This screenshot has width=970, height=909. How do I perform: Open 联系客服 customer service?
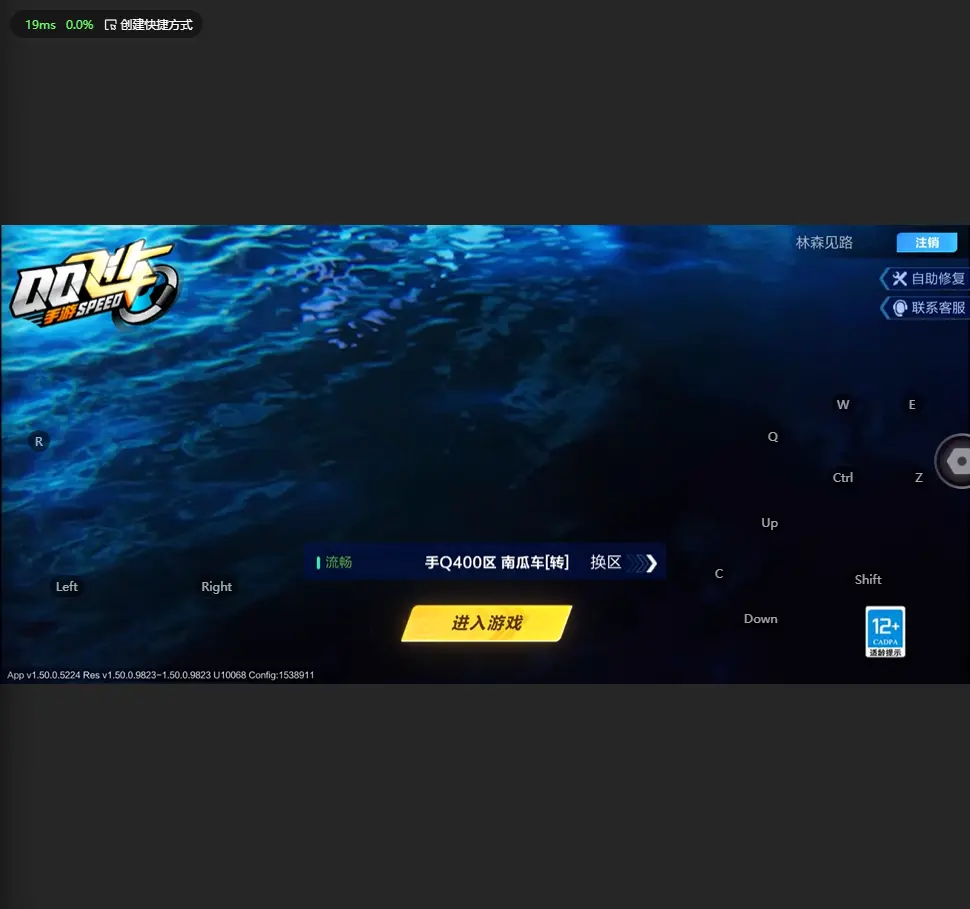click(925, 308)
